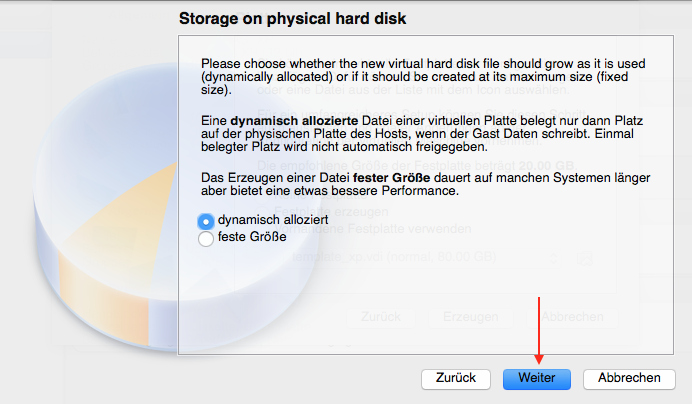Click the disk pie illustration on left

point(90,250)
